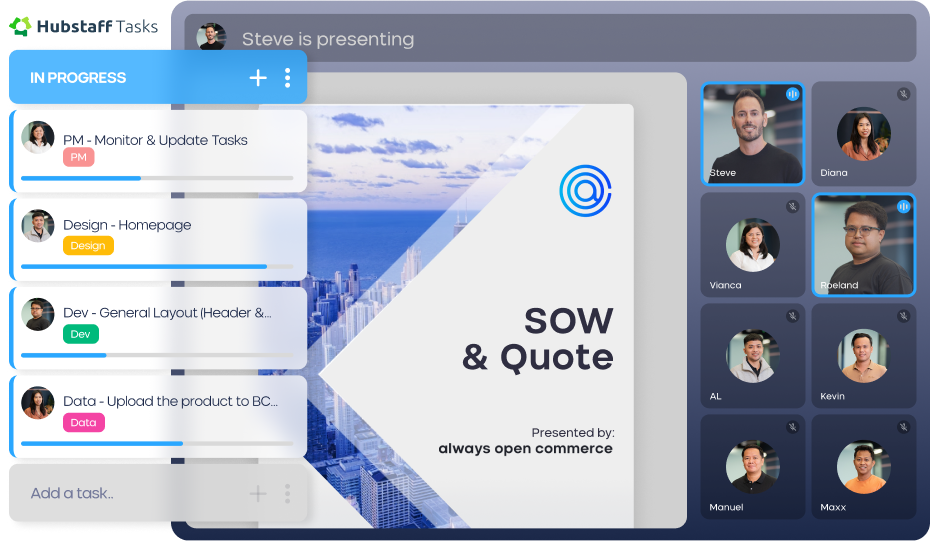Open the Dev - General Layout task card
Image resolution: width=930 pixels, height=541 pixels.
pos(158,327)
